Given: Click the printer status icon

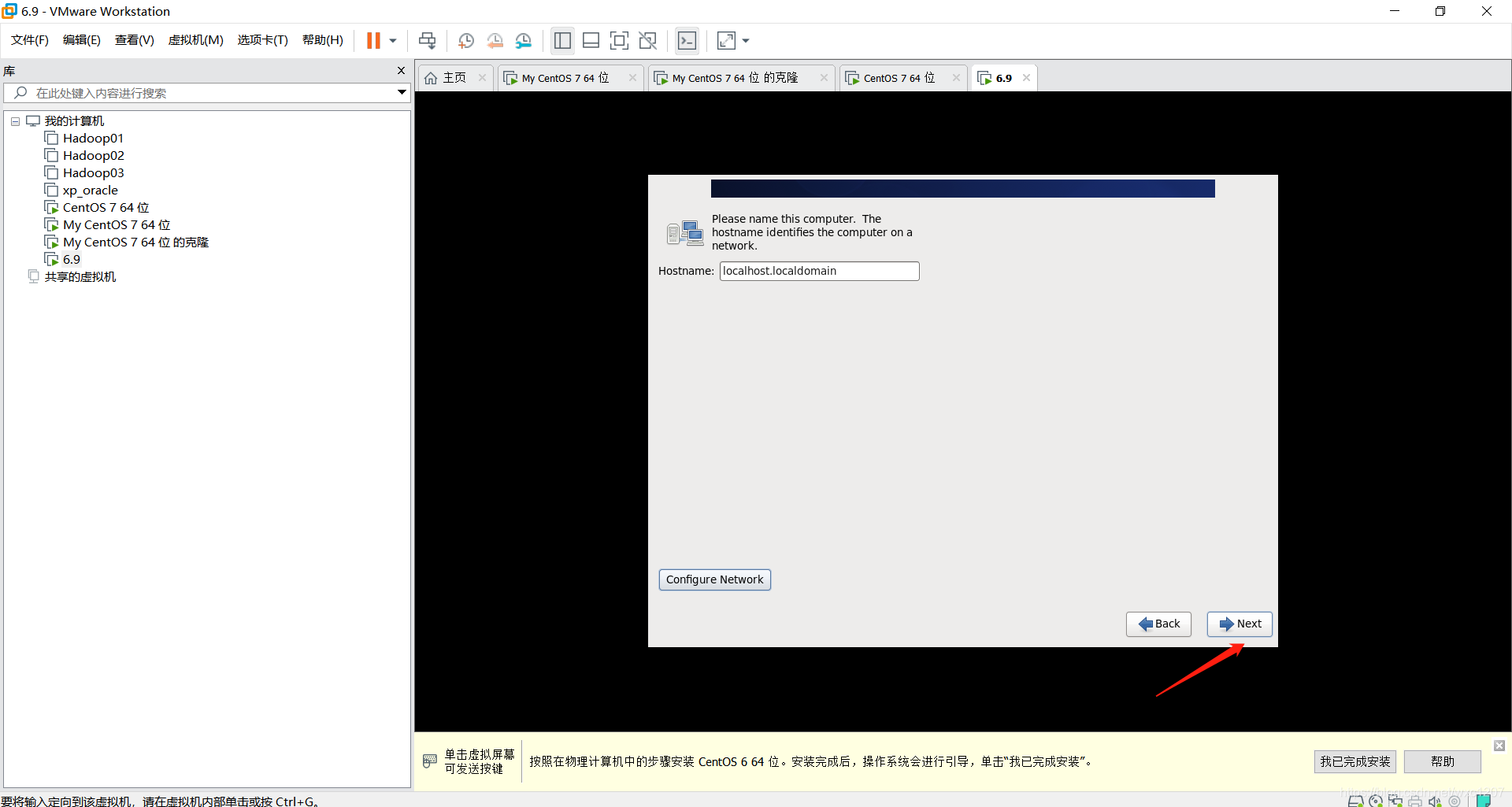Looking at the screenshot, I should [1415, 801].
